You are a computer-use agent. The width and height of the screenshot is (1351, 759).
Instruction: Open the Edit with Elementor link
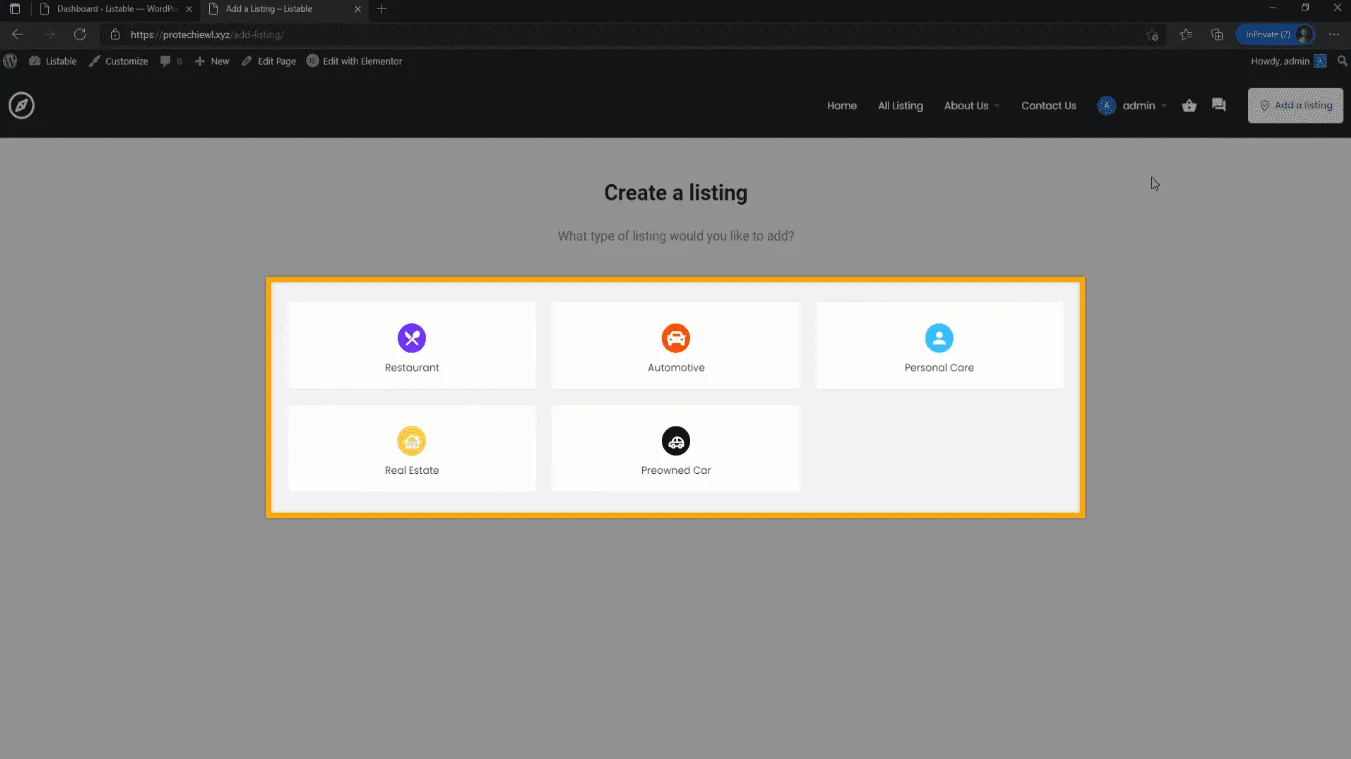355,61
